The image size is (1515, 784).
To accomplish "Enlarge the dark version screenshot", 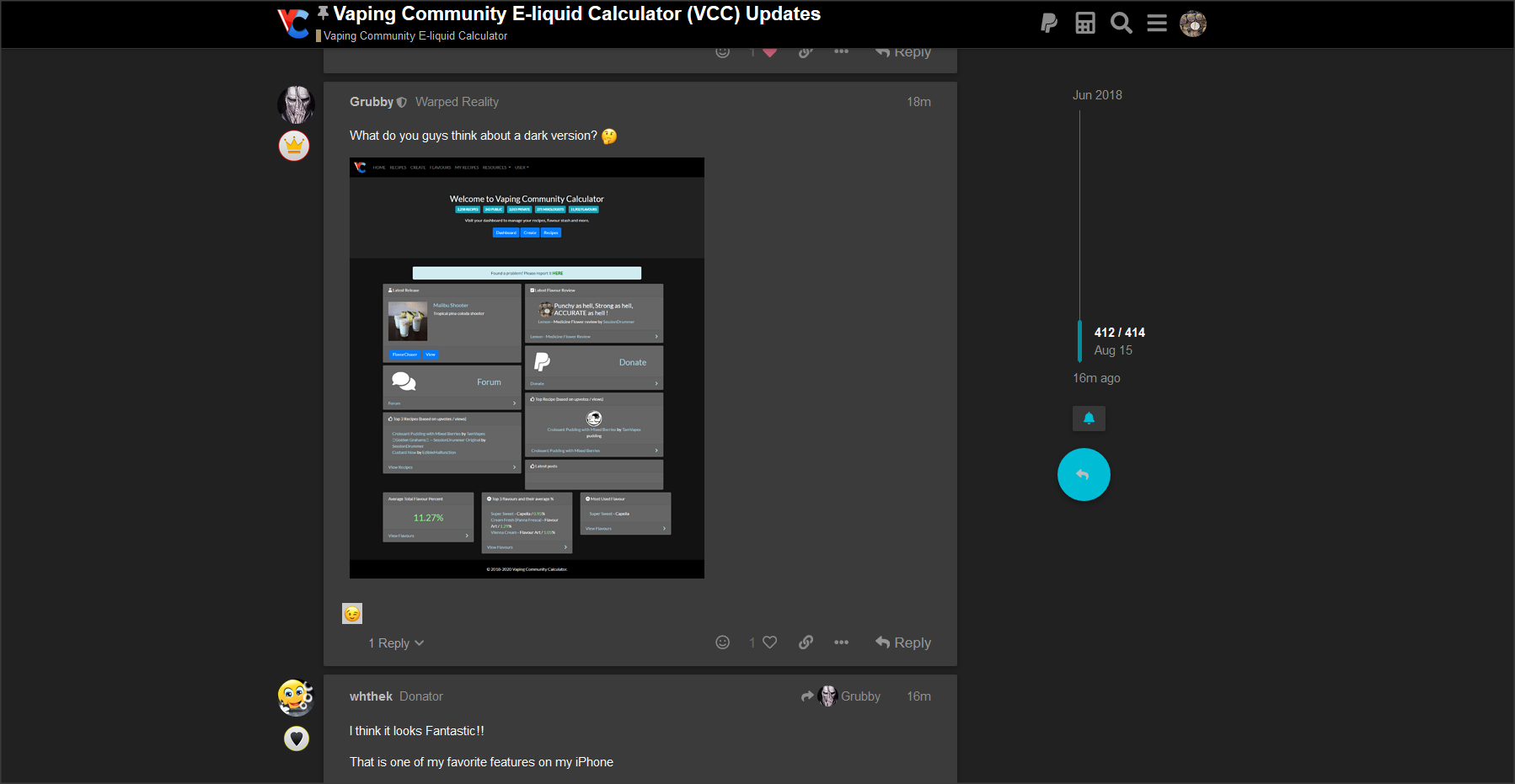I will [527, 368].
